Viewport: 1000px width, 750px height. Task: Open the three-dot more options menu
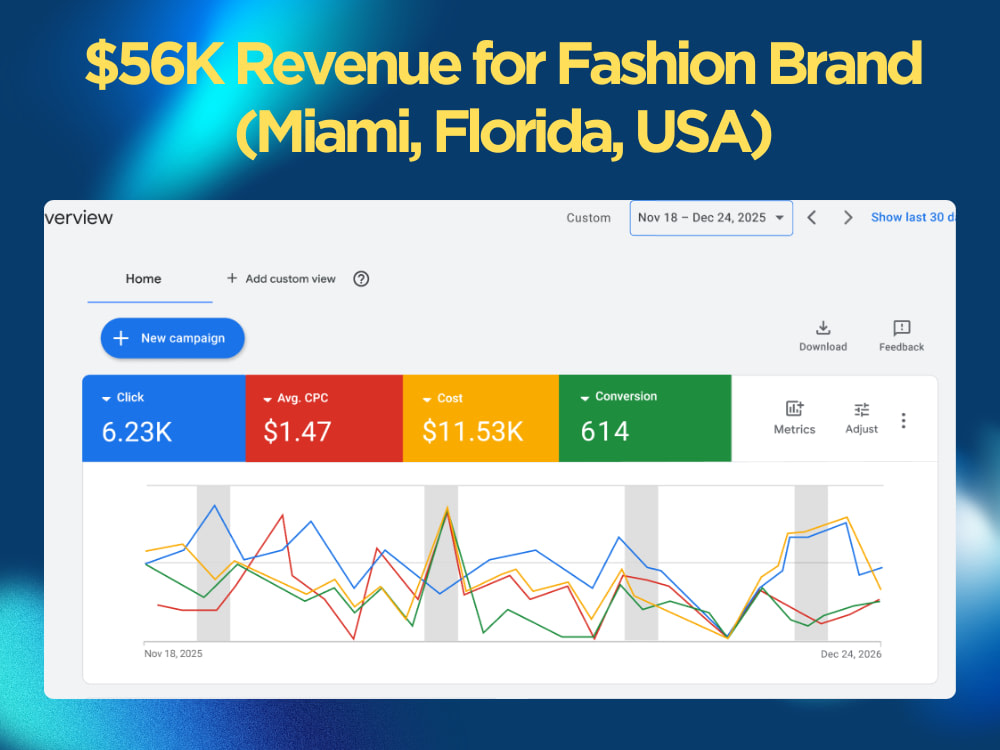click(903, 420)
